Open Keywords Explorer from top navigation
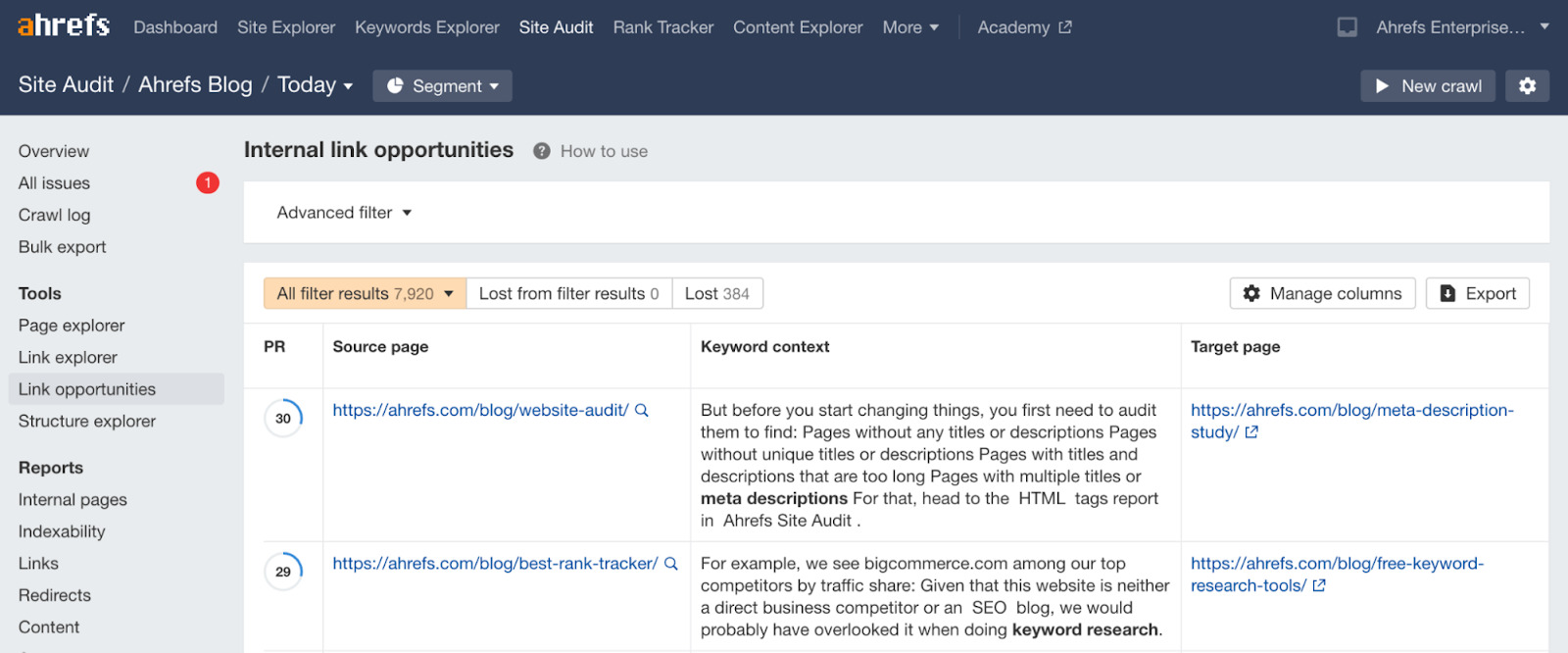The height and width of the screenshot is (653, 1568). click(427, 27)
